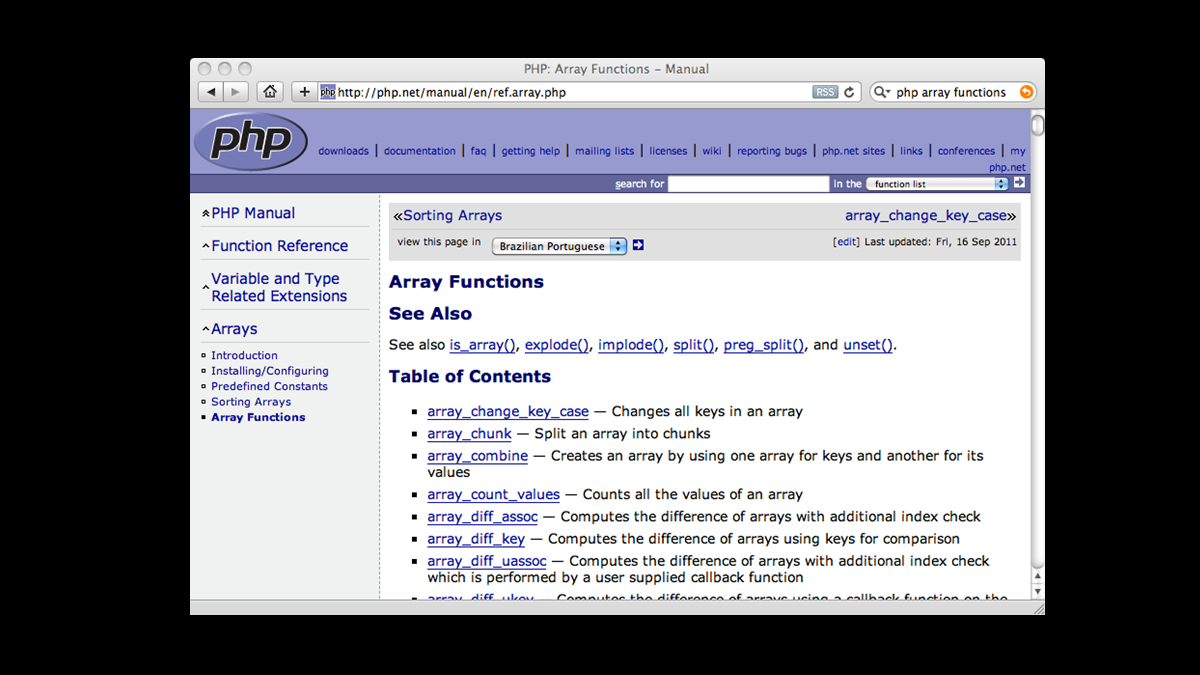The width and height of the screenshot is (1200, 675).
Task: Open array_change_key_case in the table of contents
Action: [x=508, y=411]
